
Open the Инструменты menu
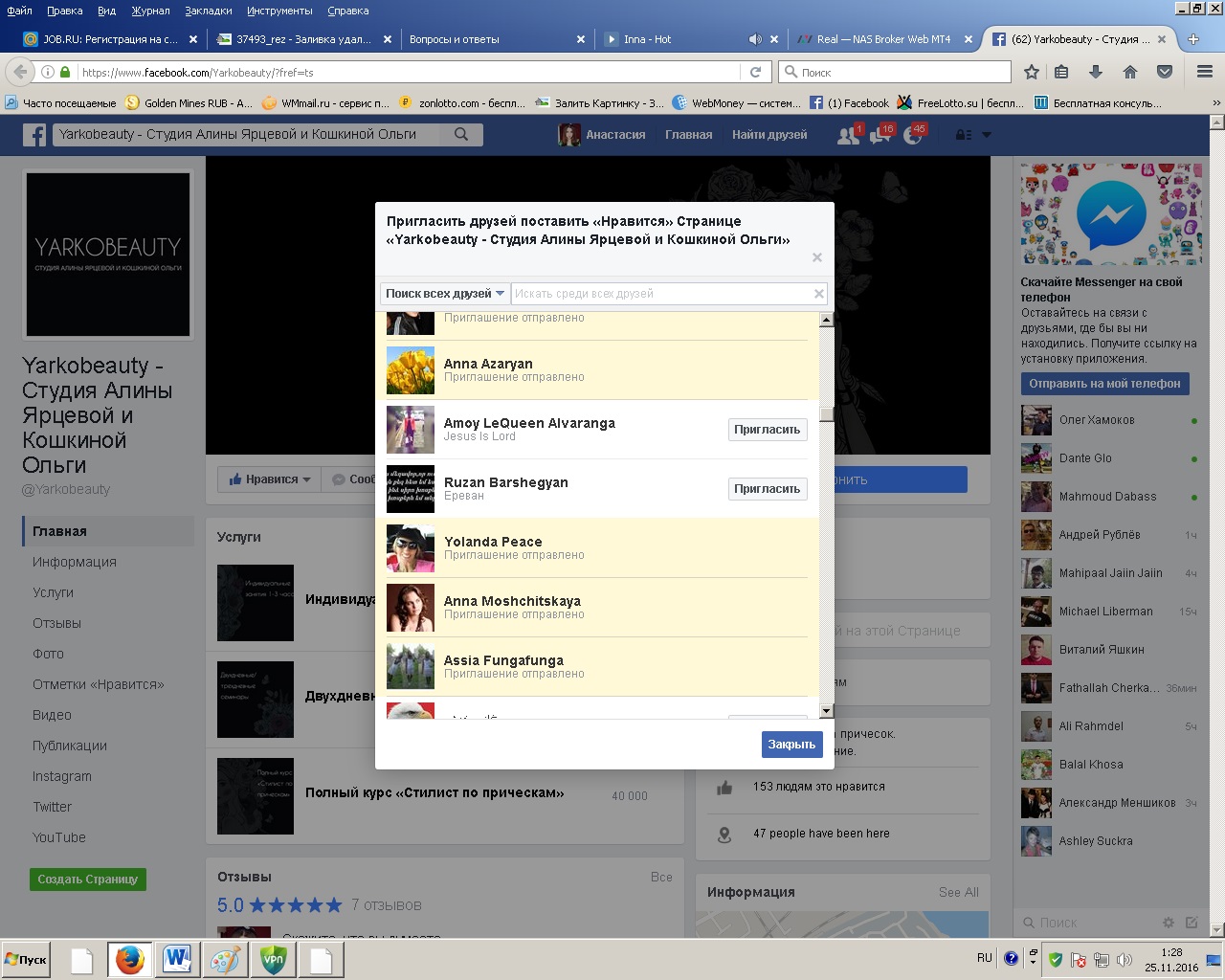click(x=279, y=11)
